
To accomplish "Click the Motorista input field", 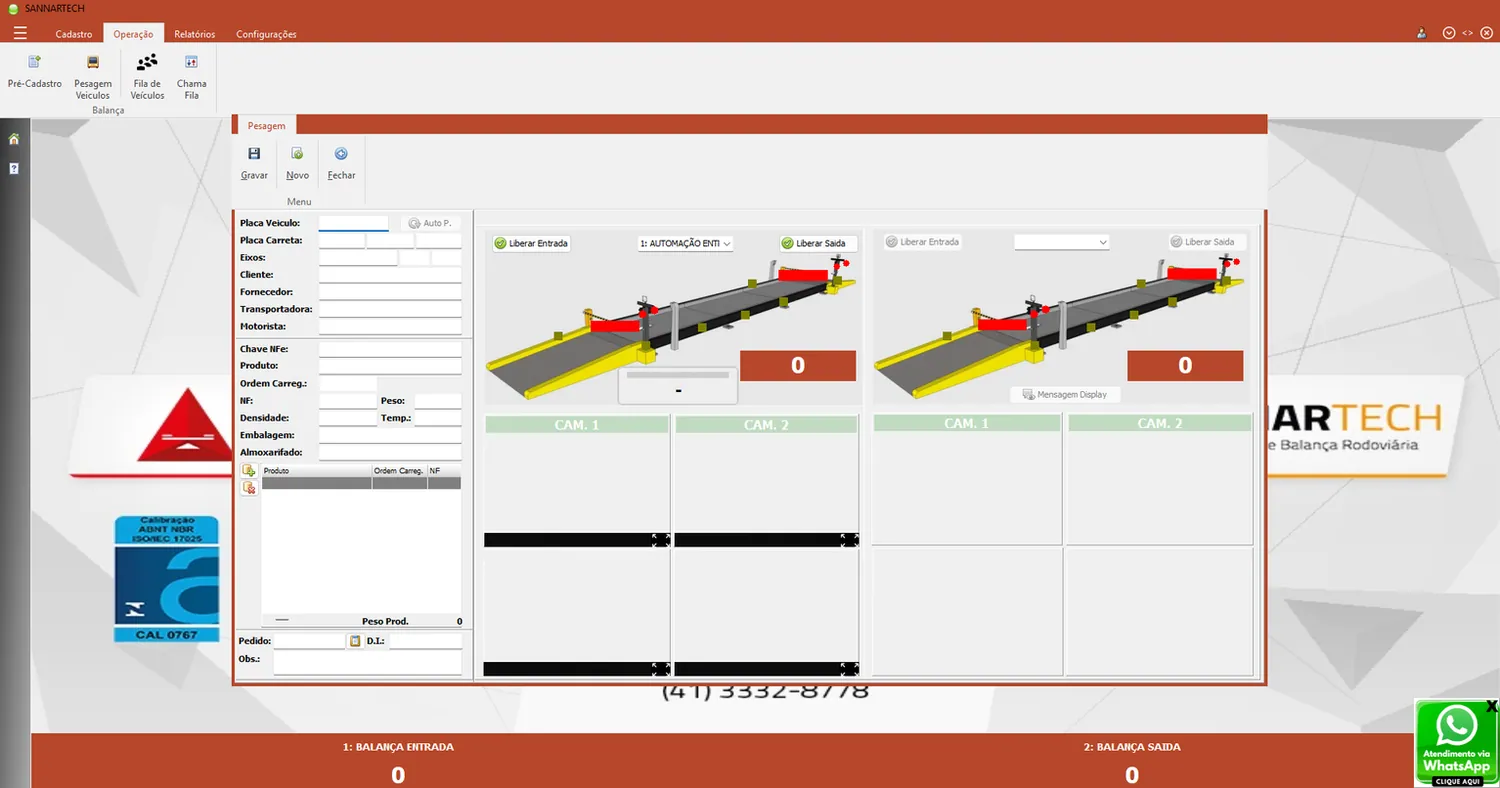I will 390,326.
